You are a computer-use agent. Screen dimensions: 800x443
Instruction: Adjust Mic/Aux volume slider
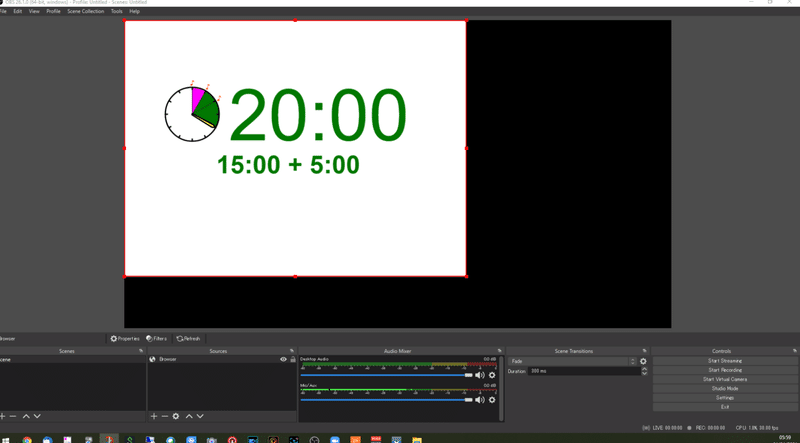[x=387, y=400]
